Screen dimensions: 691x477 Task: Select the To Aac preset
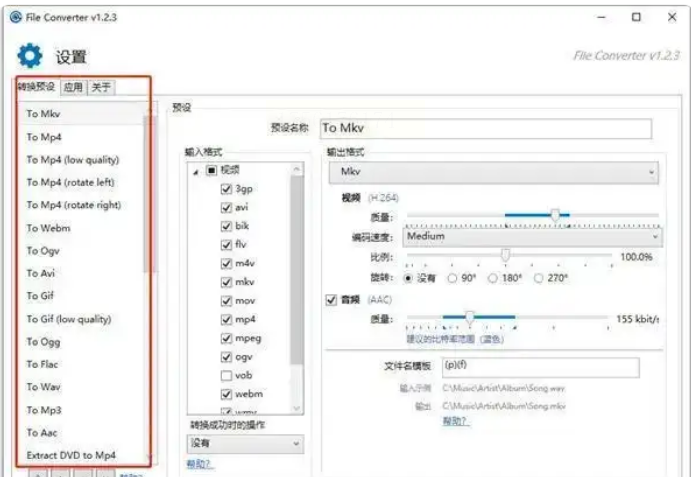click(x=82, y=432)
